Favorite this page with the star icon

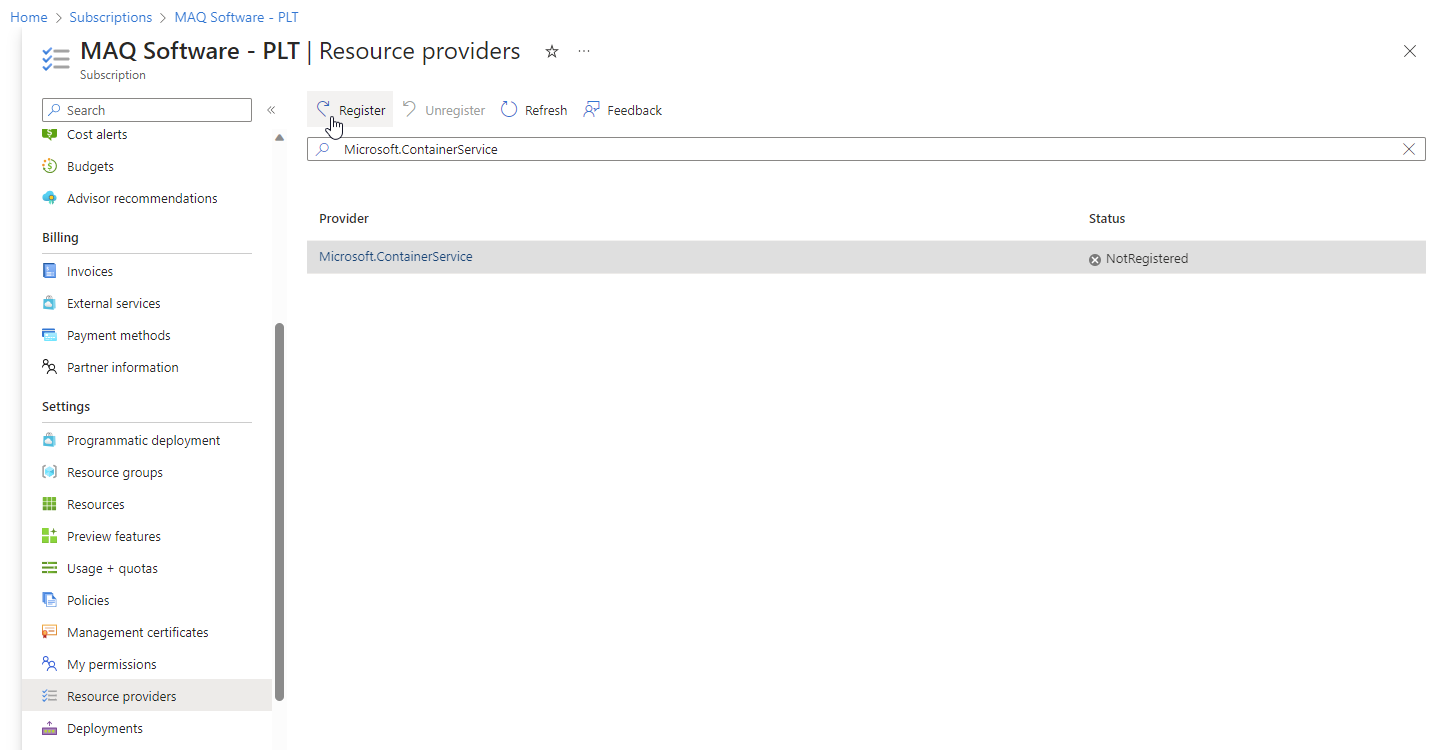pos(551,52)
